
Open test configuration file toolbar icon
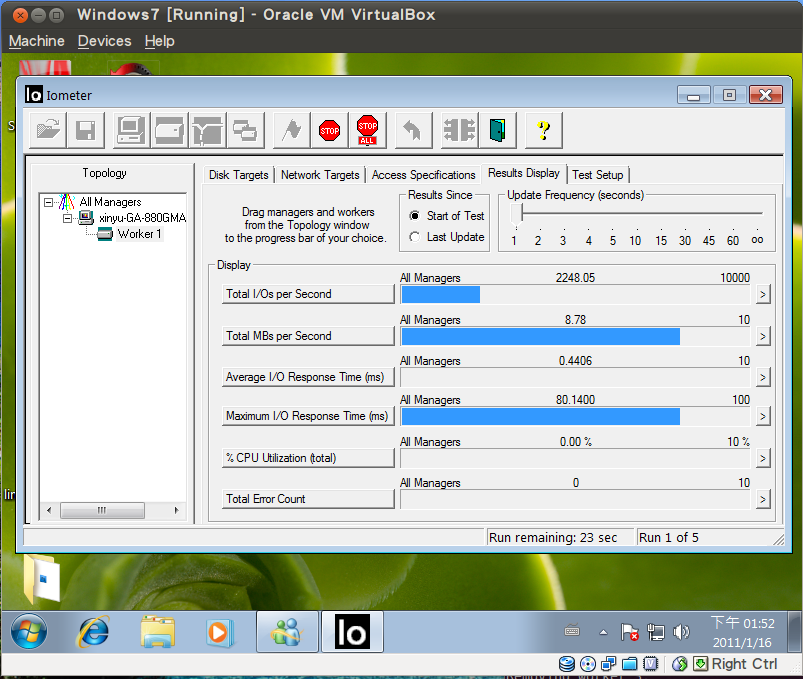pos(48,130)
